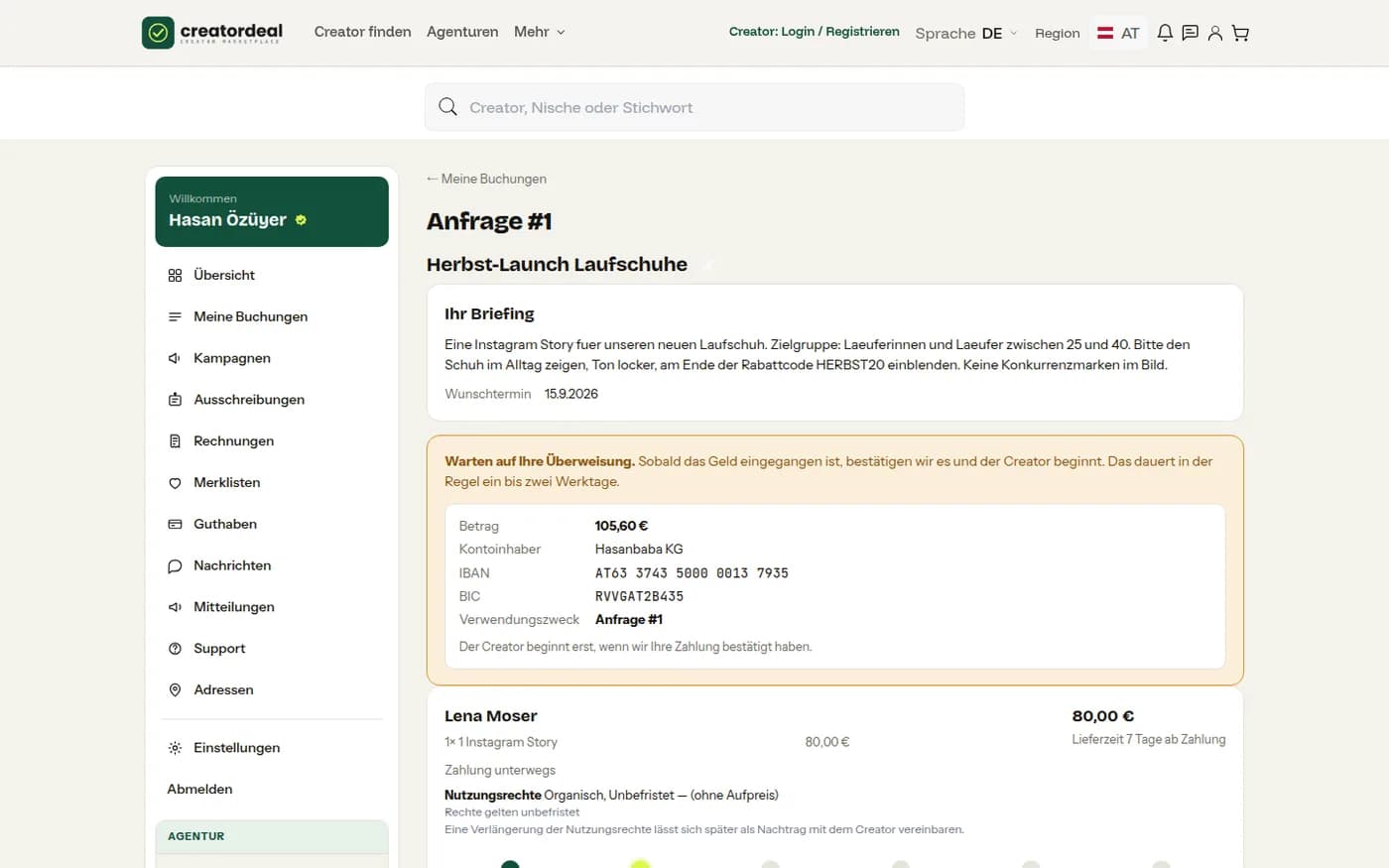
Task: Open the shopping cart icon
Action: tap(1240, 33)
